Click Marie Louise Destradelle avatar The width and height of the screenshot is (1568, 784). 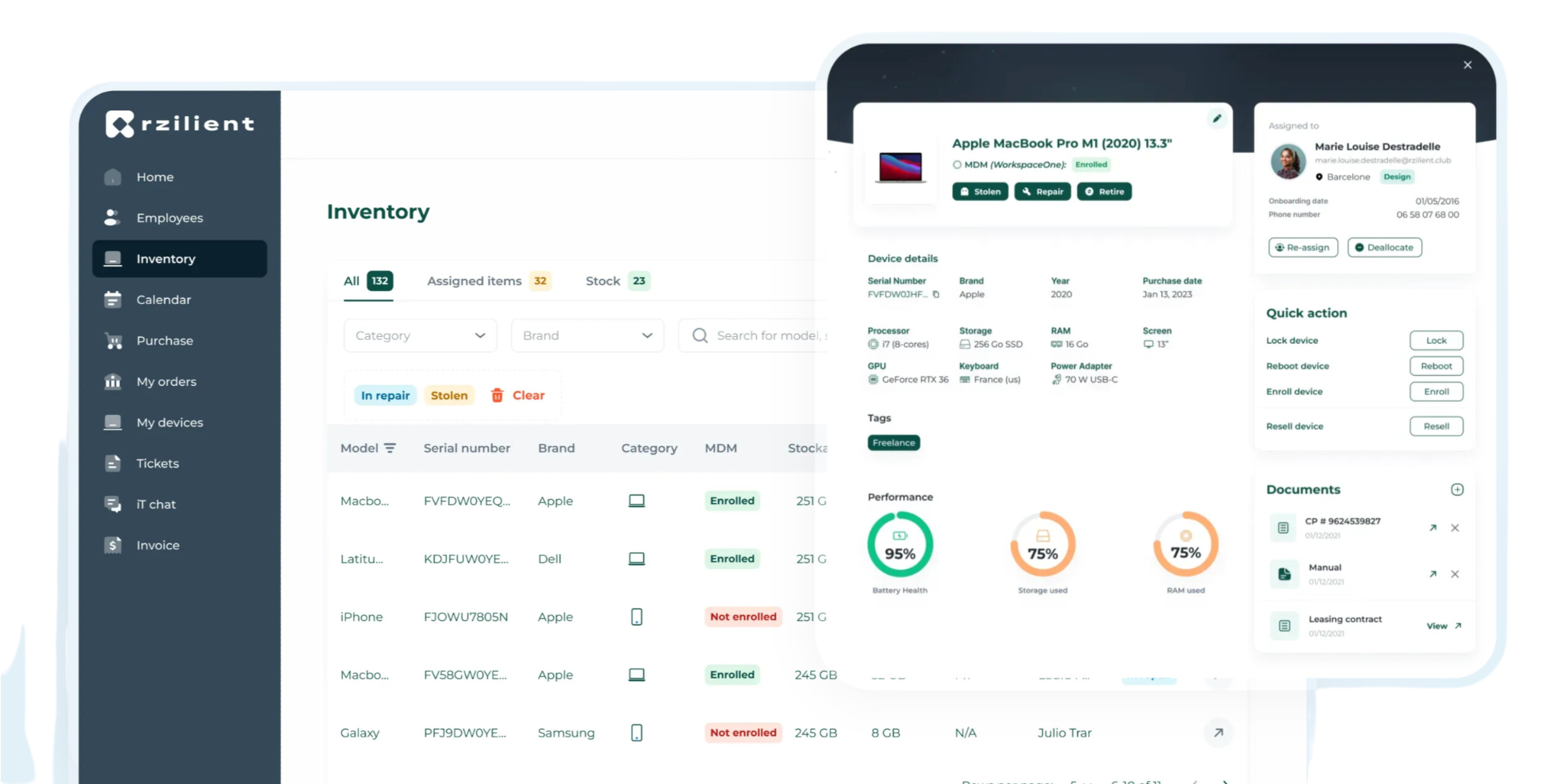point(1288,162)
